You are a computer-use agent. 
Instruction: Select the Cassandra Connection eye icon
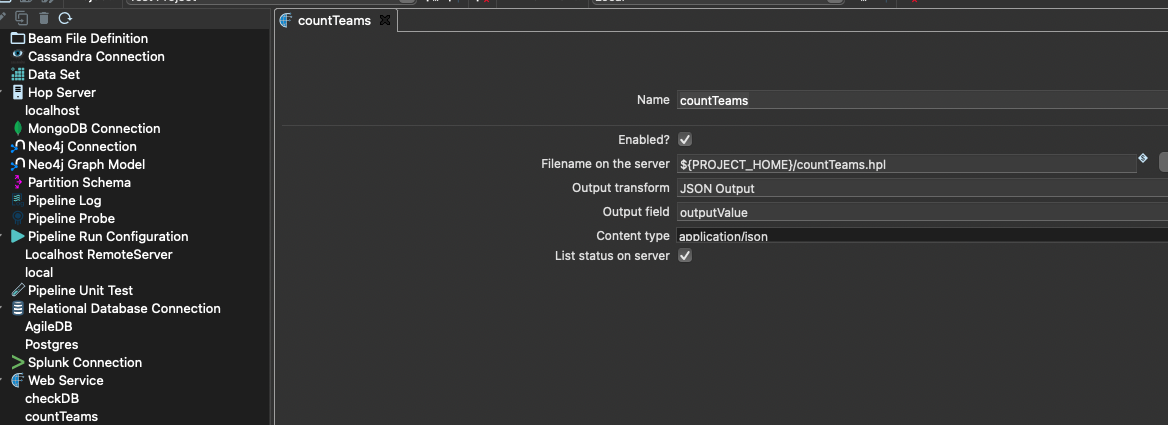tap(18, 56)
